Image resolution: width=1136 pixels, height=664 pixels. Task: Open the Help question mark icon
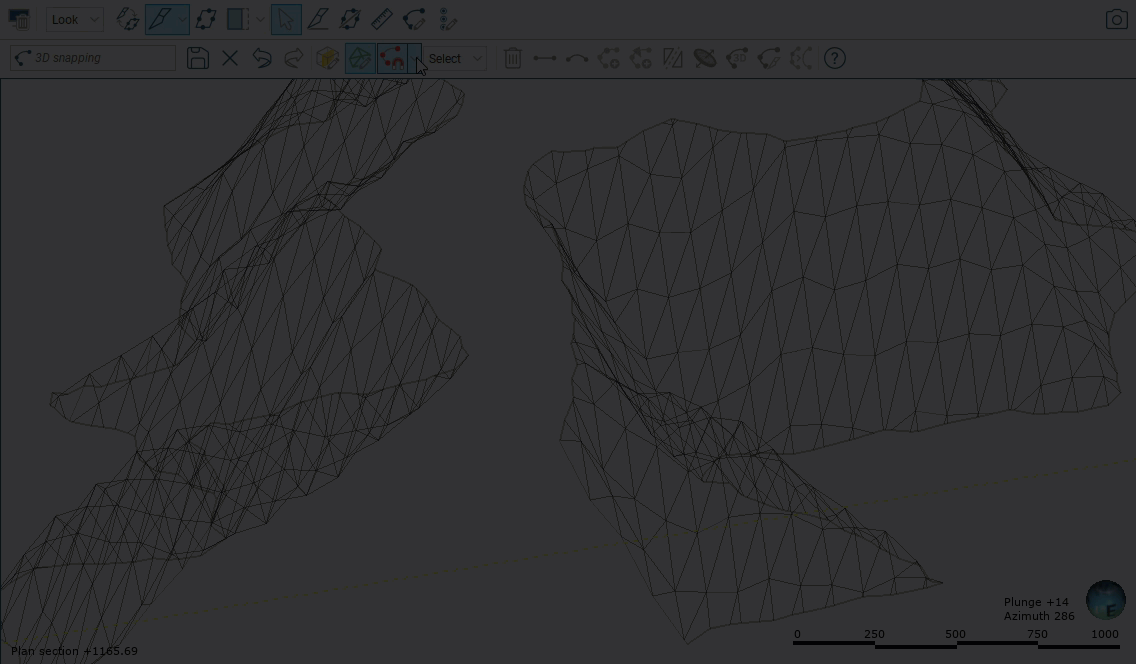[x=835, y=58]
